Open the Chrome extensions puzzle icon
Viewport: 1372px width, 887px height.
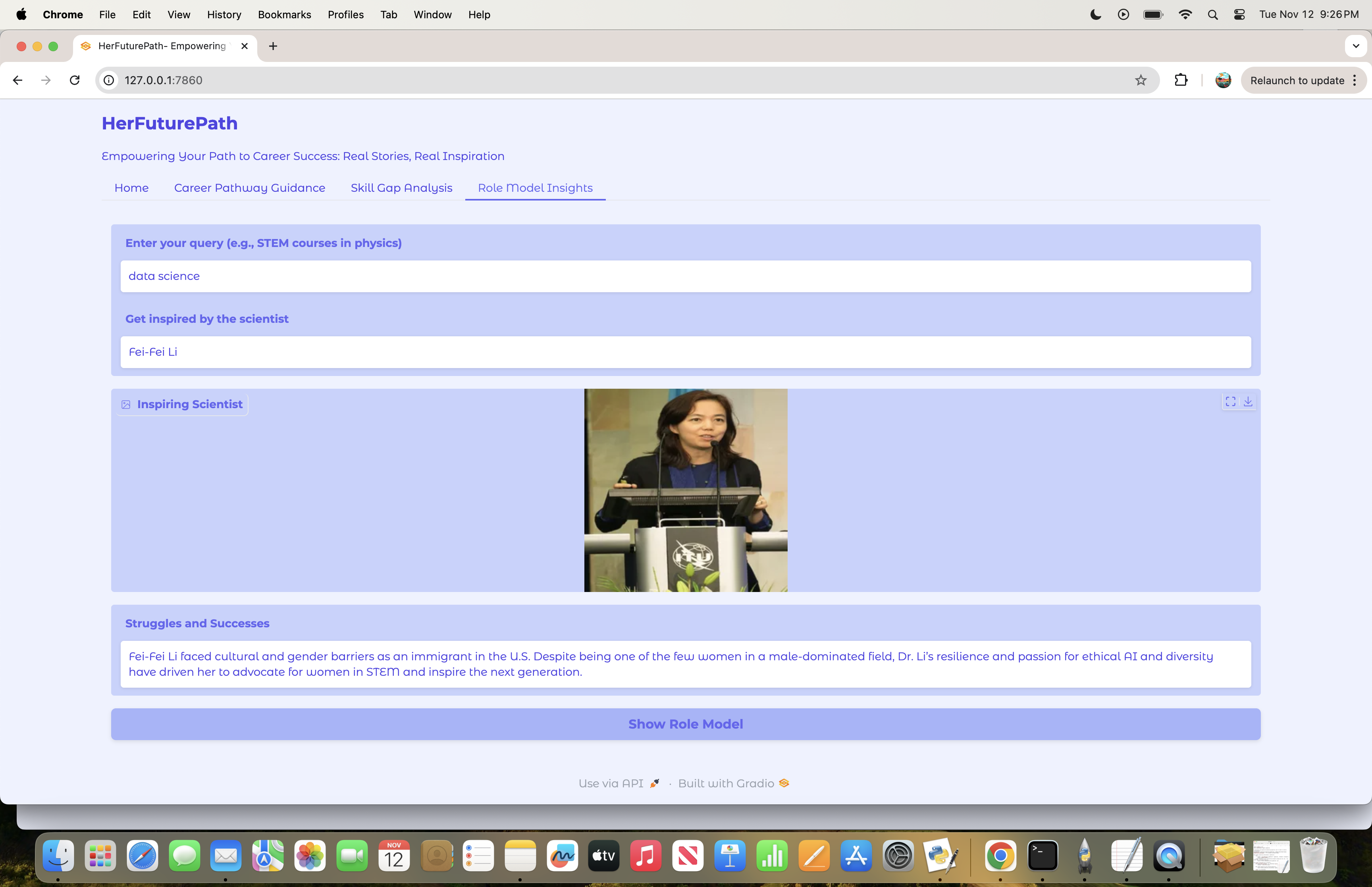pos(1181,80)
